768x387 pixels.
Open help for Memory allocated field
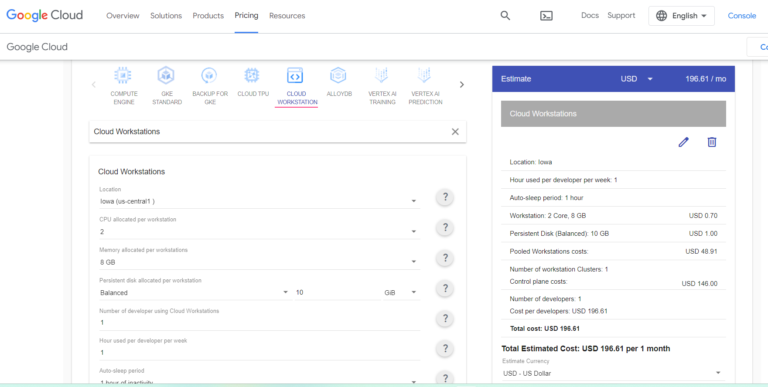pyautogui.click(x=445, y=258)
